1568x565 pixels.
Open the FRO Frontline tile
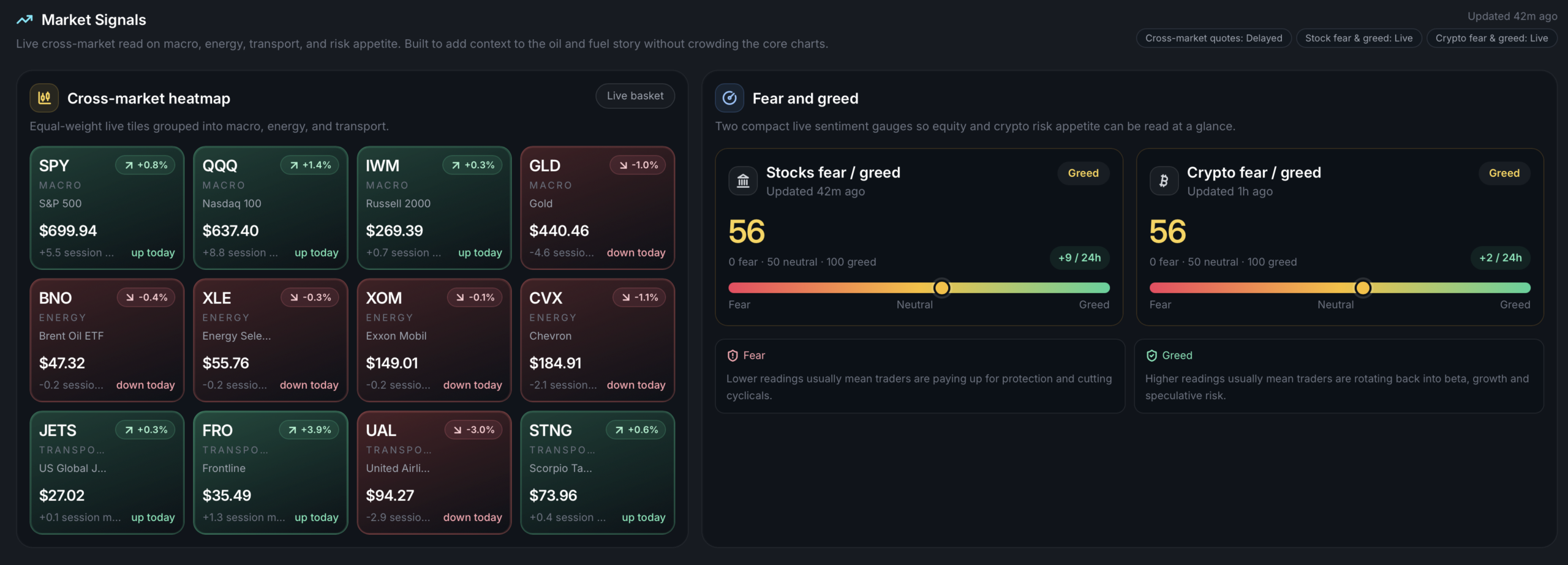click(270, 473)
